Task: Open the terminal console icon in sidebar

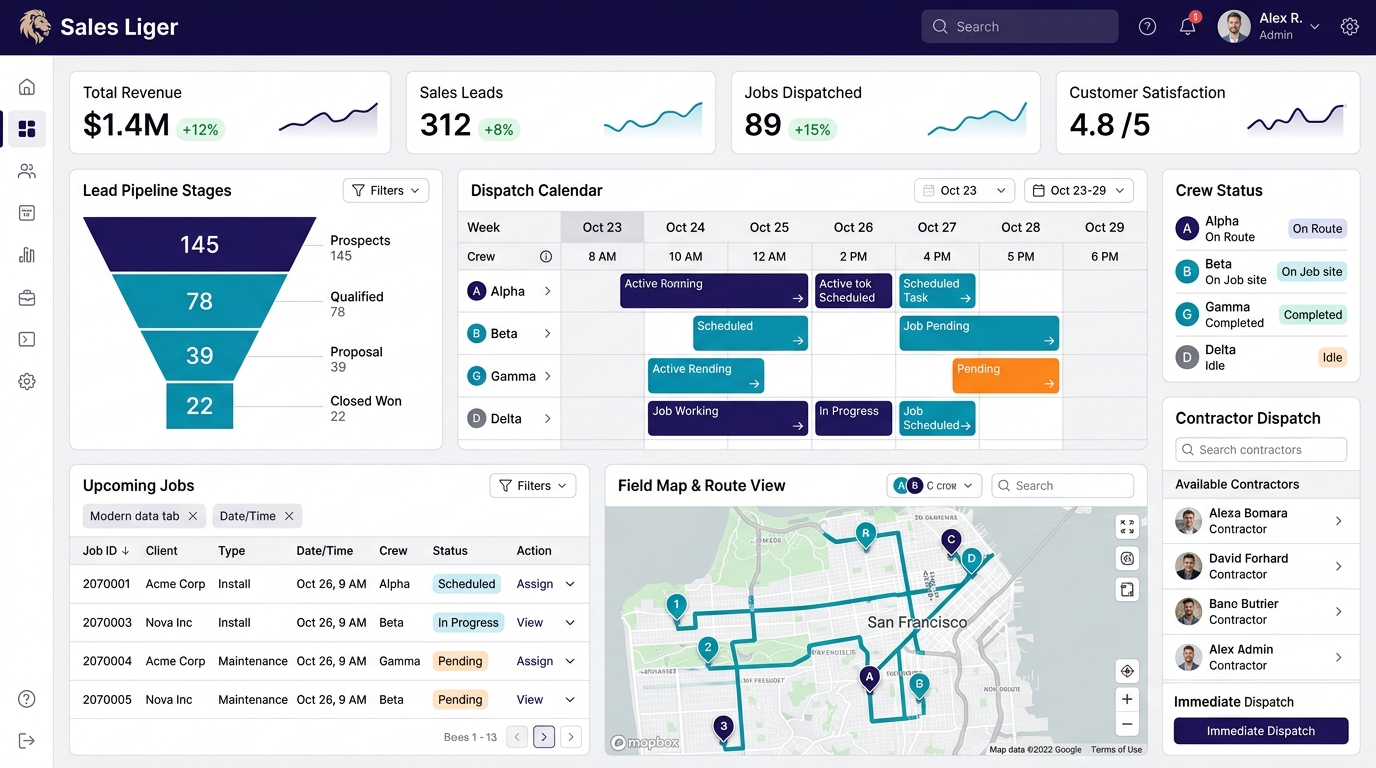Action: click(x=27, y=339)
